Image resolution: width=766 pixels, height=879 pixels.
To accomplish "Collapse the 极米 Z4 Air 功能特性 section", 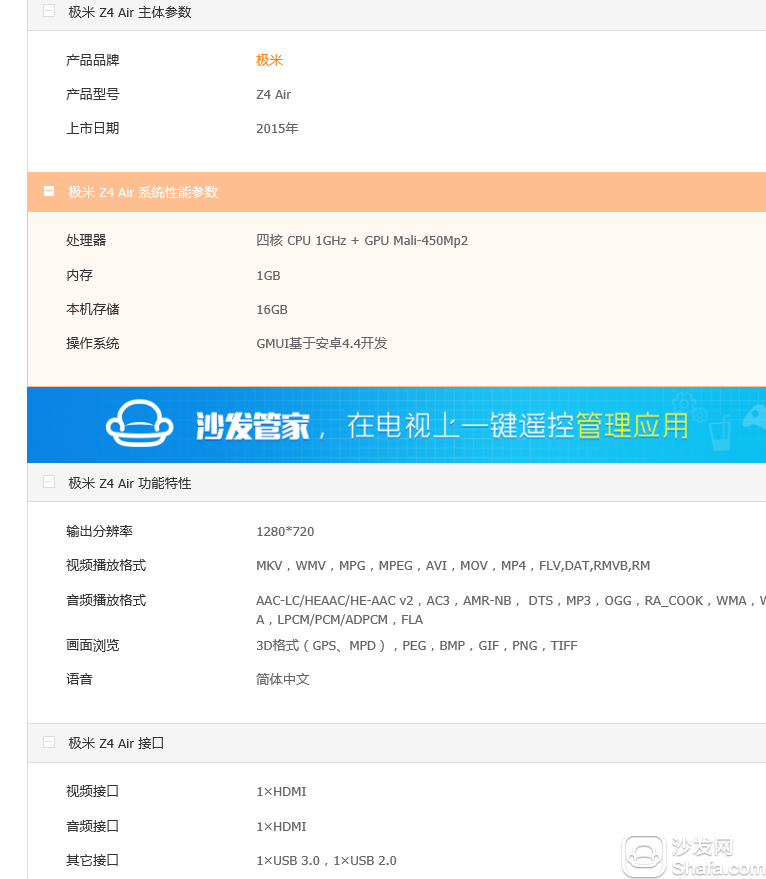I will 49,482.
